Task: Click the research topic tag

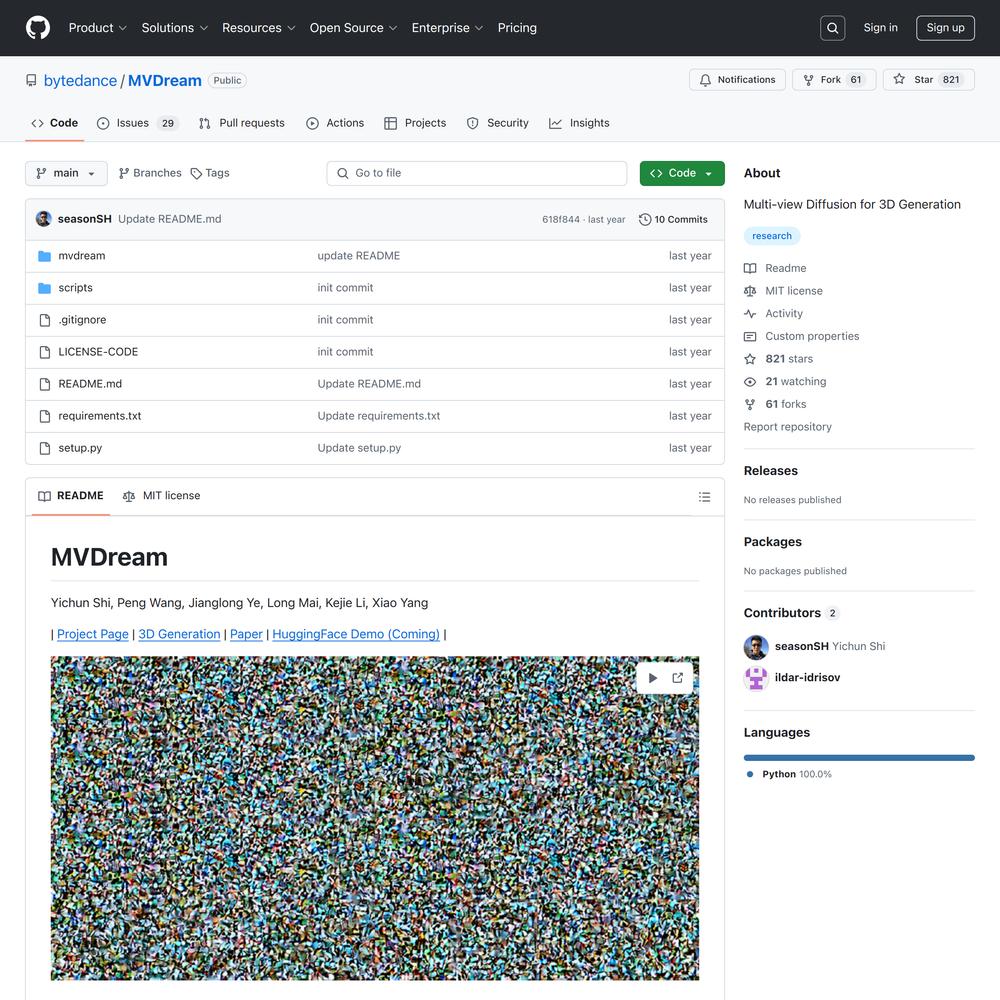Action: coord(772,236)
